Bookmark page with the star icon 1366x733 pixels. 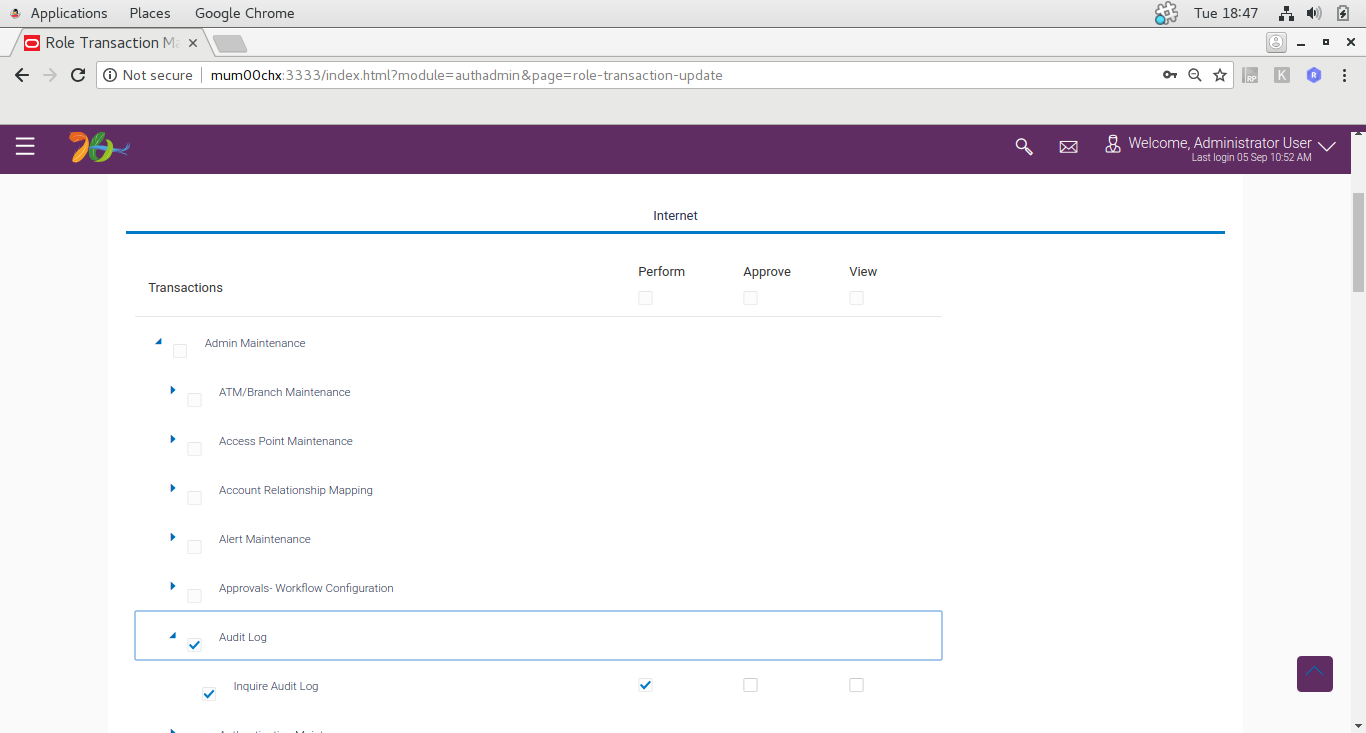pos(1220,75)
